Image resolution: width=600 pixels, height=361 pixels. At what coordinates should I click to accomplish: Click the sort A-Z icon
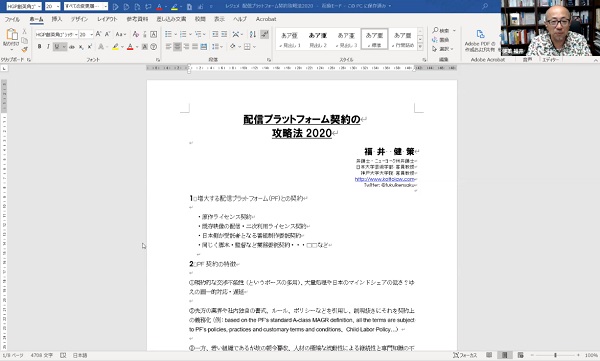click(253, 34)
